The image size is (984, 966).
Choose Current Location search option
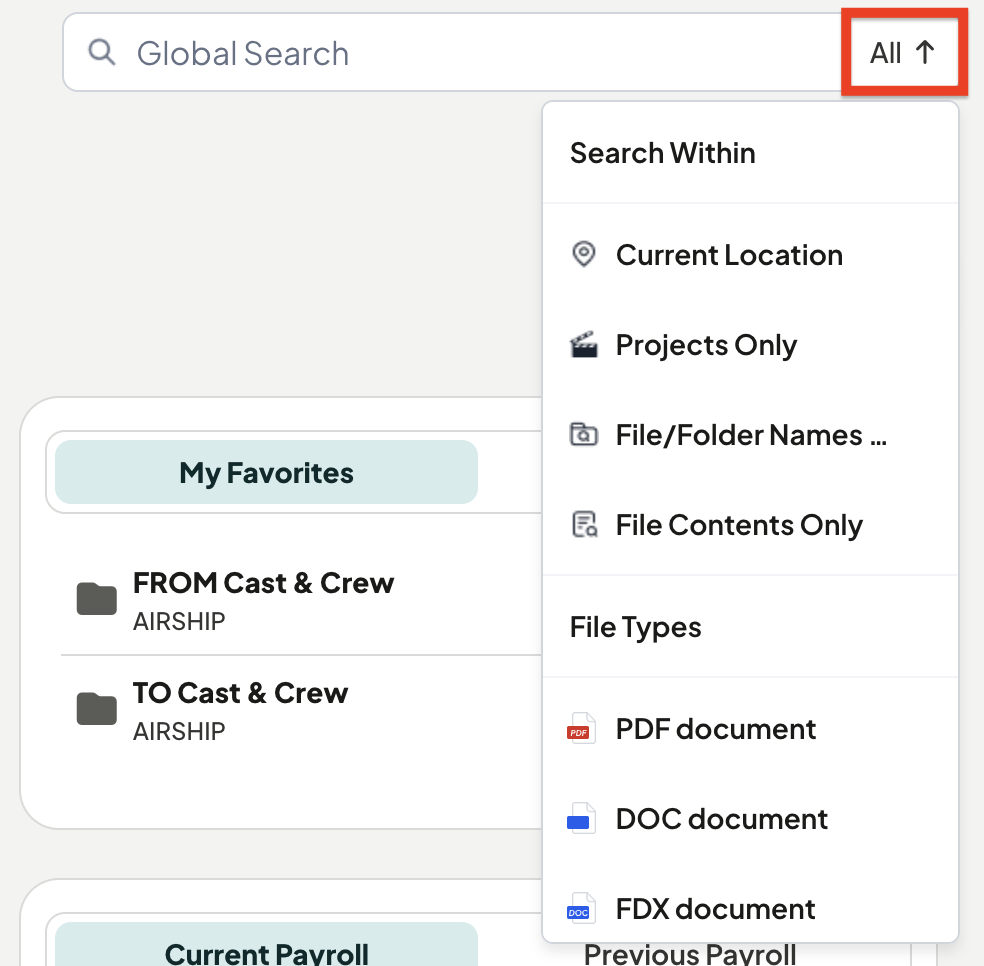tap(751, 255)
